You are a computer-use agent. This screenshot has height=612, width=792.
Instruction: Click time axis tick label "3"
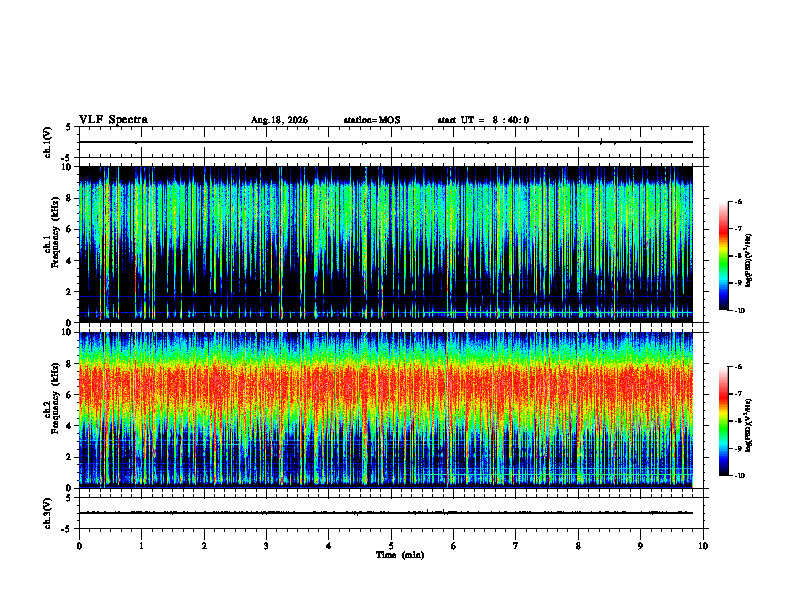(x=266, y=546)
